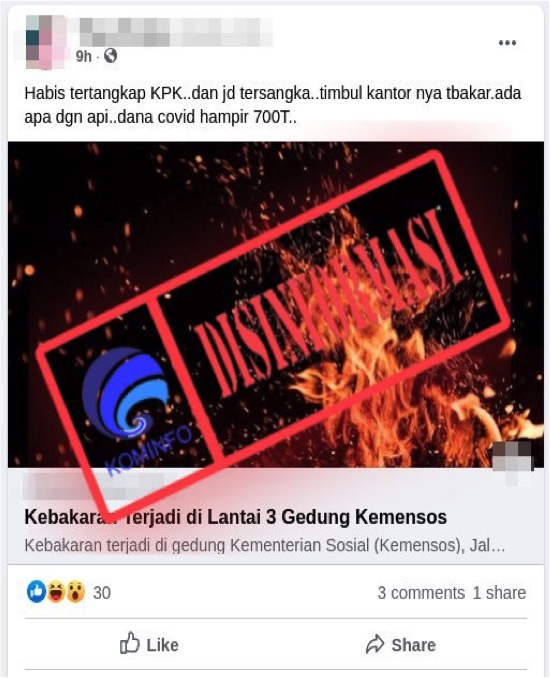
Task: Open the three-dots post options menu
Action: coord(507,42)
